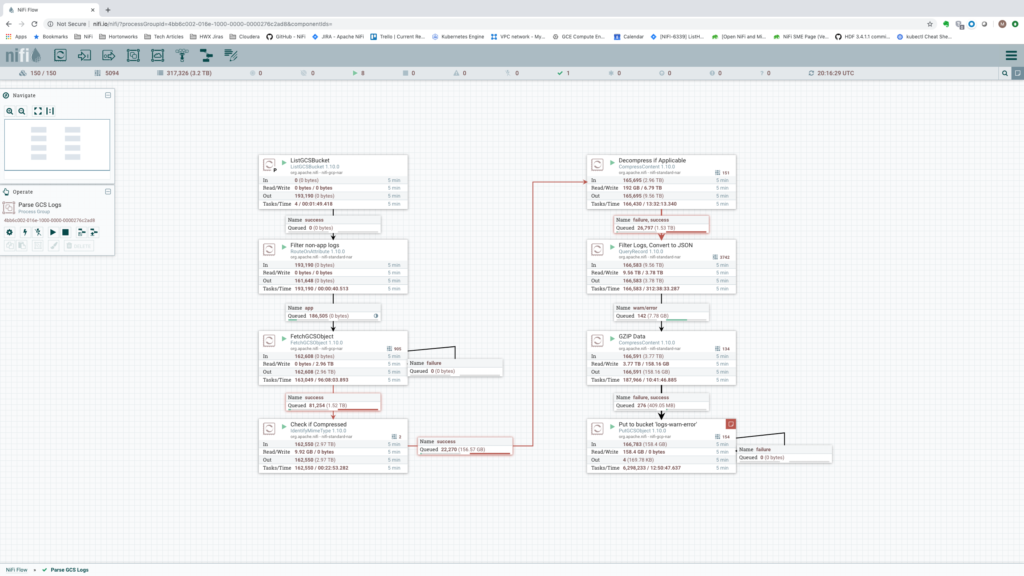The height and width of the screenshot is (576, 1024).
Task: Open the NiFi global hamburger menu
Action: point(1010,55)
